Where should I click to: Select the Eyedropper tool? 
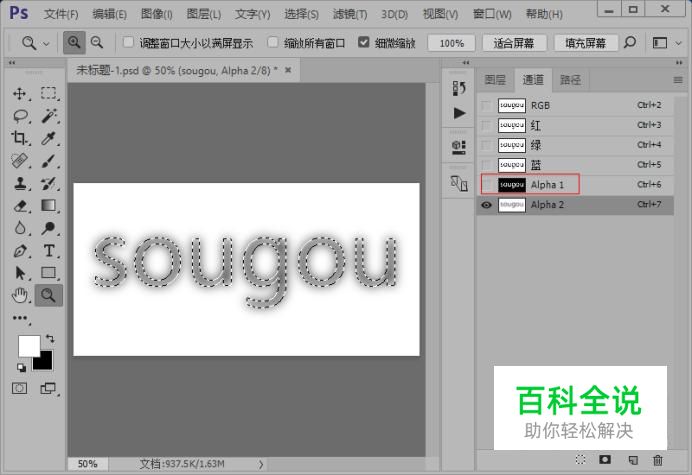pyautogui.click(x=49, y=138)
